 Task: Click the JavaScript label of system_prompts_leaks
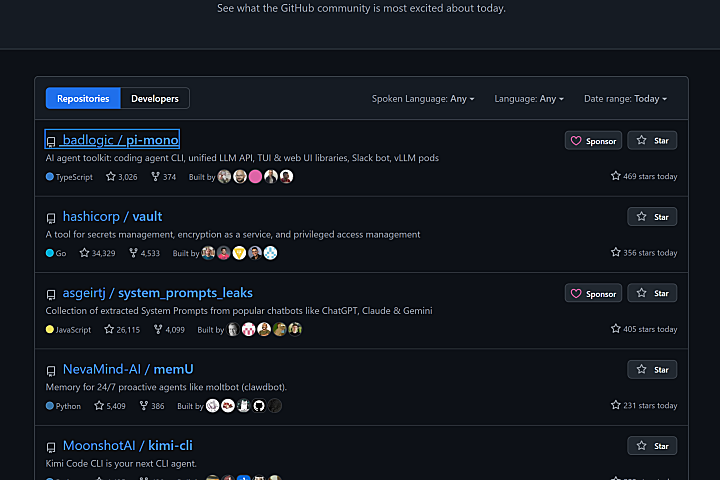tap(68, 329)
